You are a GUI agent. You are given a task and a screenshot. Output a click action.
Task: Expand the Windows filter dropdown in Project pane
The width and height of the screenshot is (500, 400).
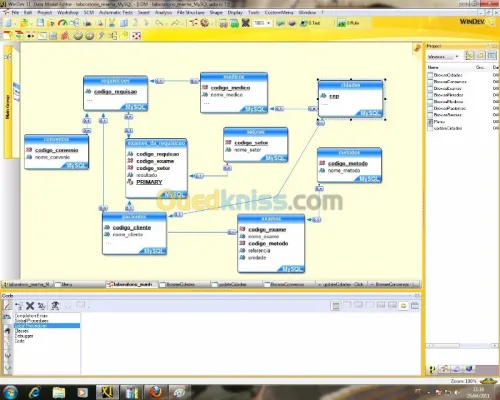[x=457, y=57]
